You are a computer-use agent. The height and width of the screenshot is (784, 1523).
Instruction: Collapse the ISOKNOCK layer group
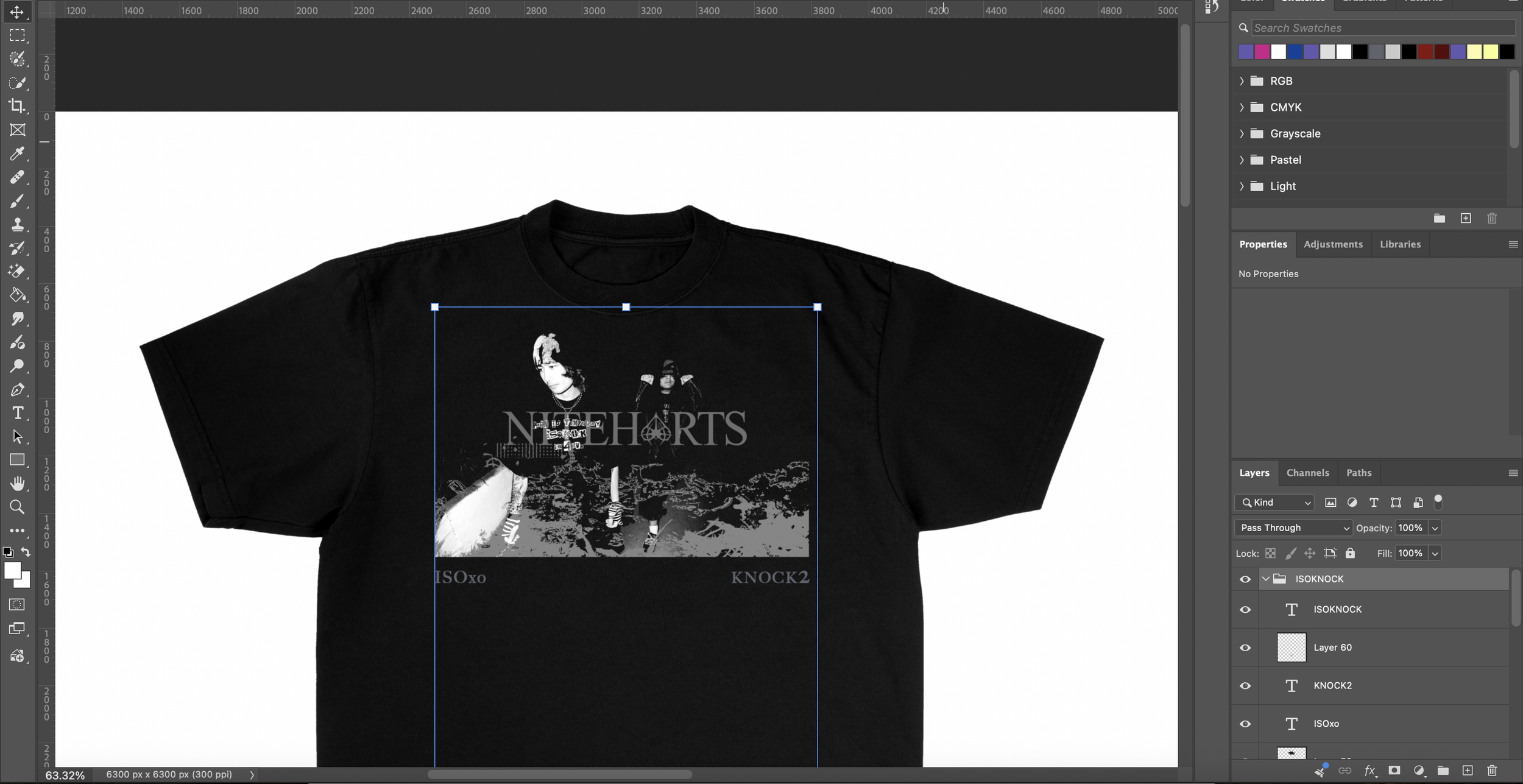coord(1266,579)
